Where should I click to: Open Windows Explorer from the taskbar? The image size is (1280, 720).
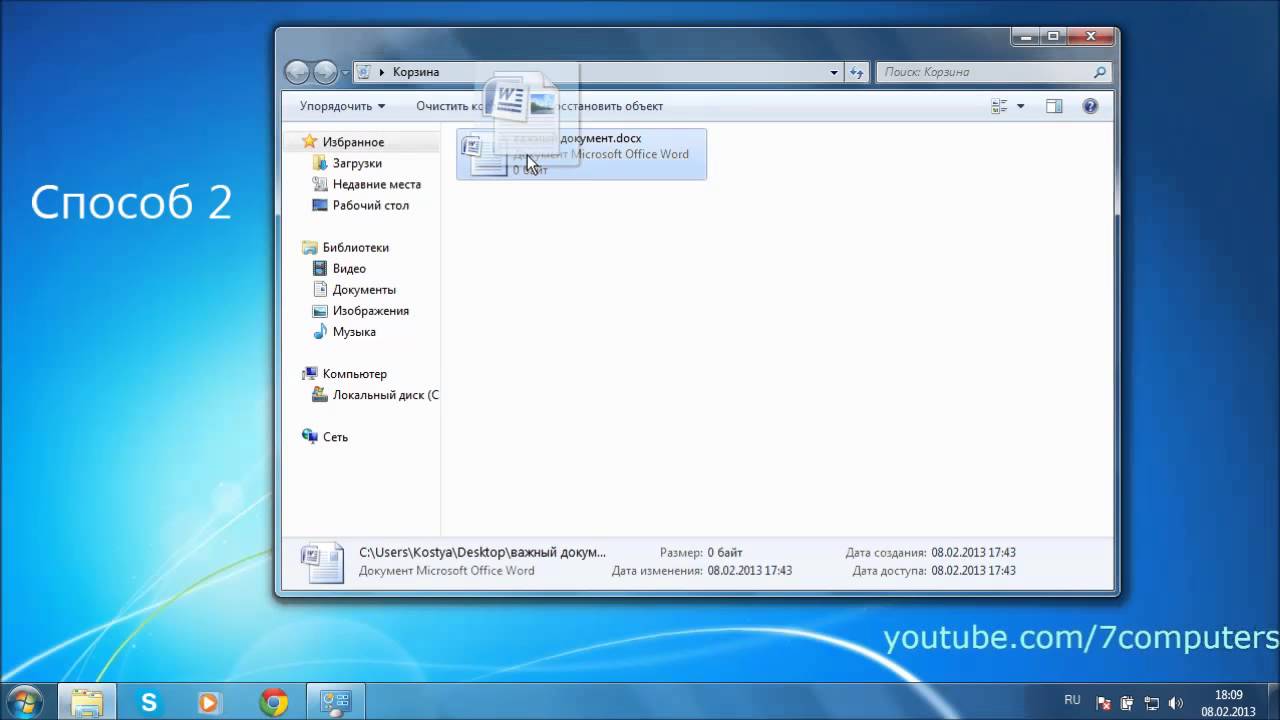(x=86, y=702)
